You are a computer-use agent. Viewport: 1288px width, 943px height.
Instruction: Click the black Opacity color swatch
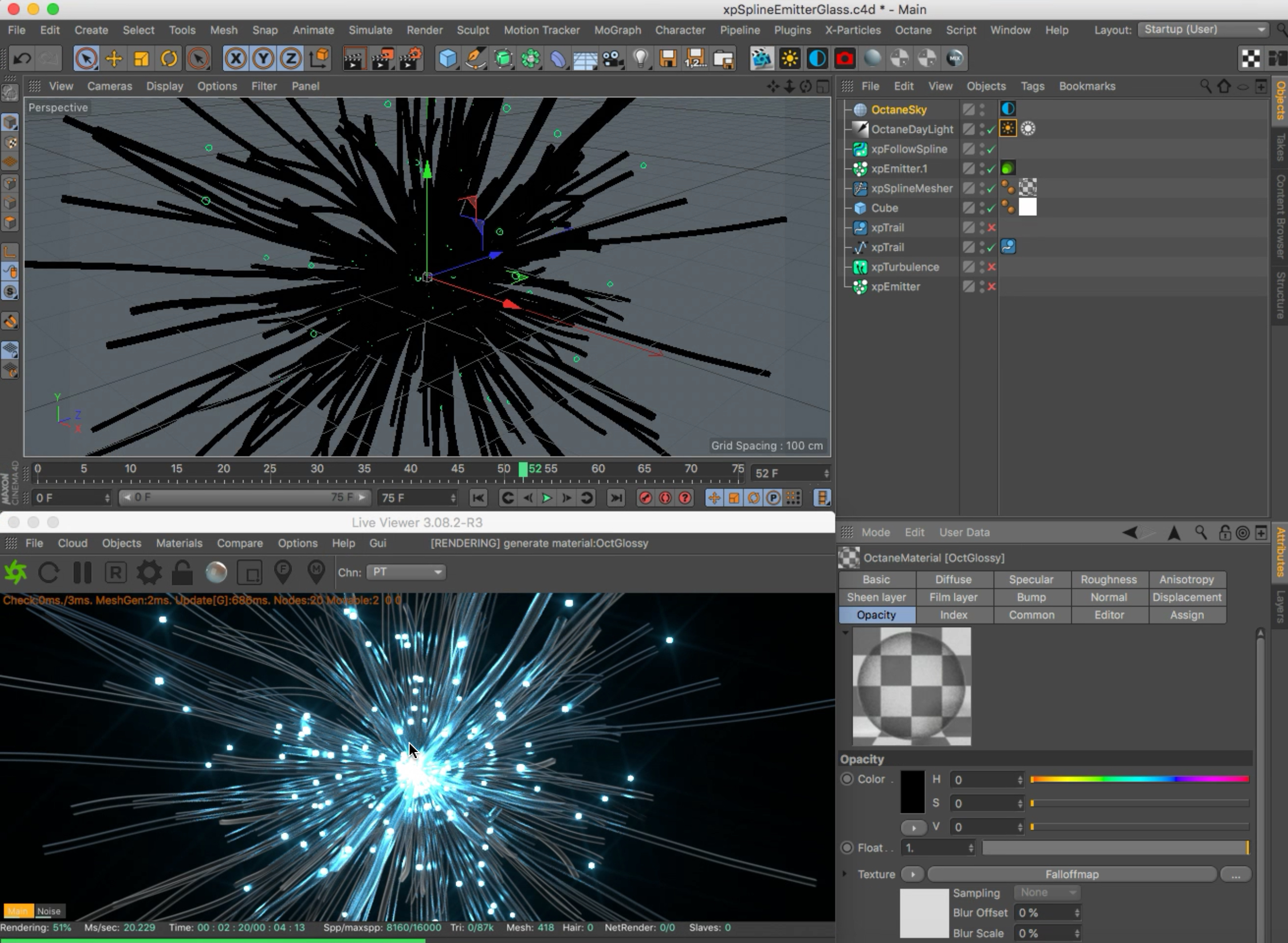click(x=912, y=791)
